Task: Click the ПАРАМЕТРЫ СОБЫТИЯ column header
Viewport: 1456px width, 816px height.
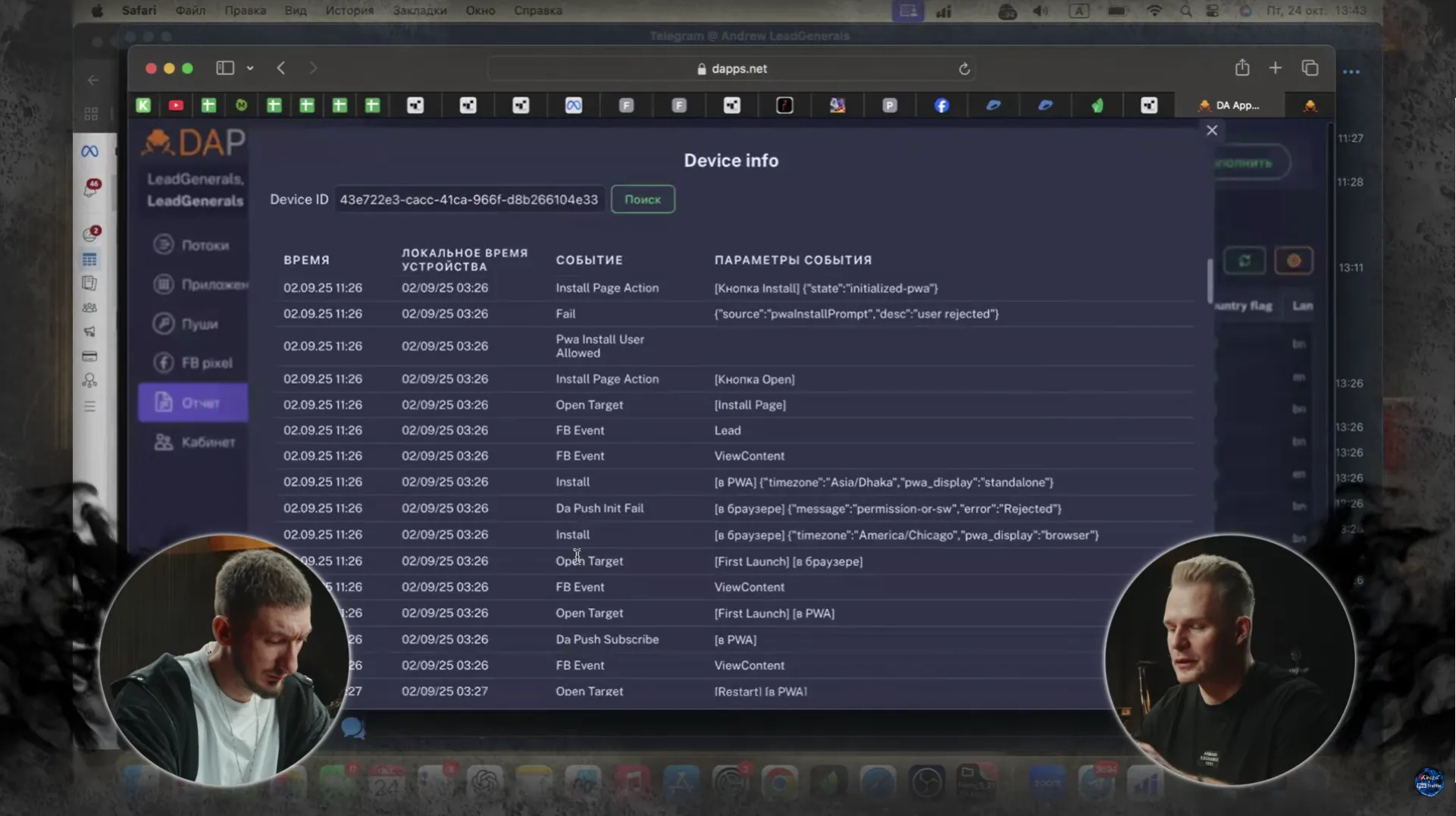Action: click(793, 260)
